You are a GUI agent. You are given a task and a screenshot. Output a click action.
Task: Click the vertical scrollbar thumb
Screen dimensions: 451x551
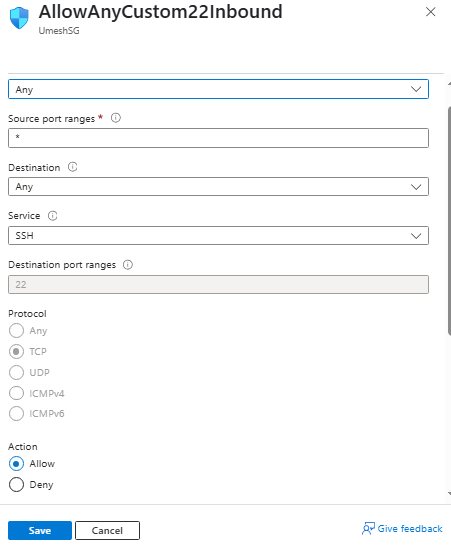tap(449, 221)
